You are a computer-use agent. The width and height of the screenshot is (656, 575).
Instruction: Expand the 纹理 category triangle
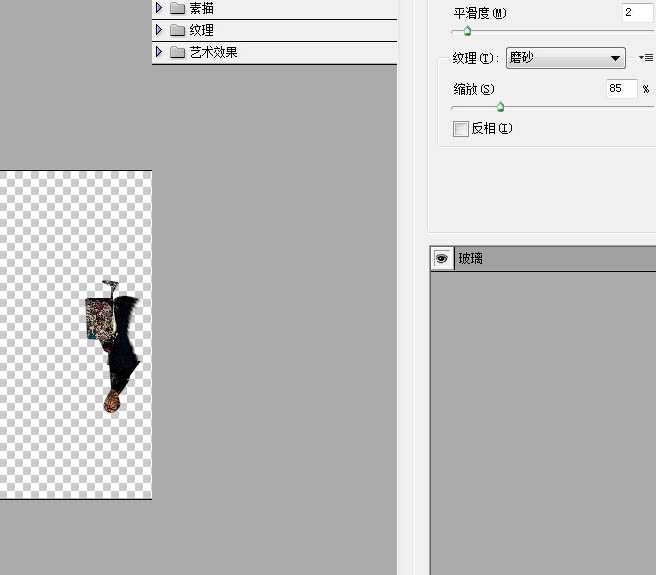click(x=159, y=31)
